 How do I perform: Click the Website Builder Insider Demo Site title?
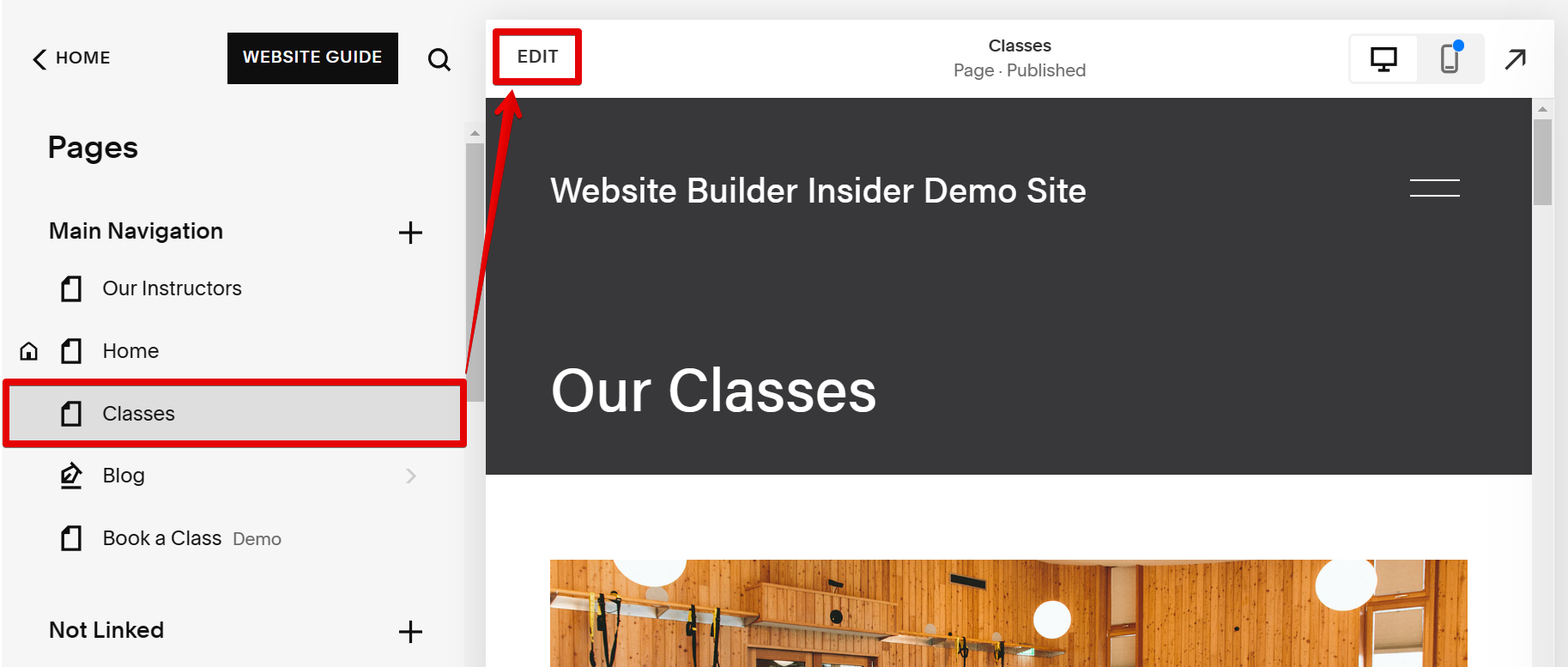point(818,191)
